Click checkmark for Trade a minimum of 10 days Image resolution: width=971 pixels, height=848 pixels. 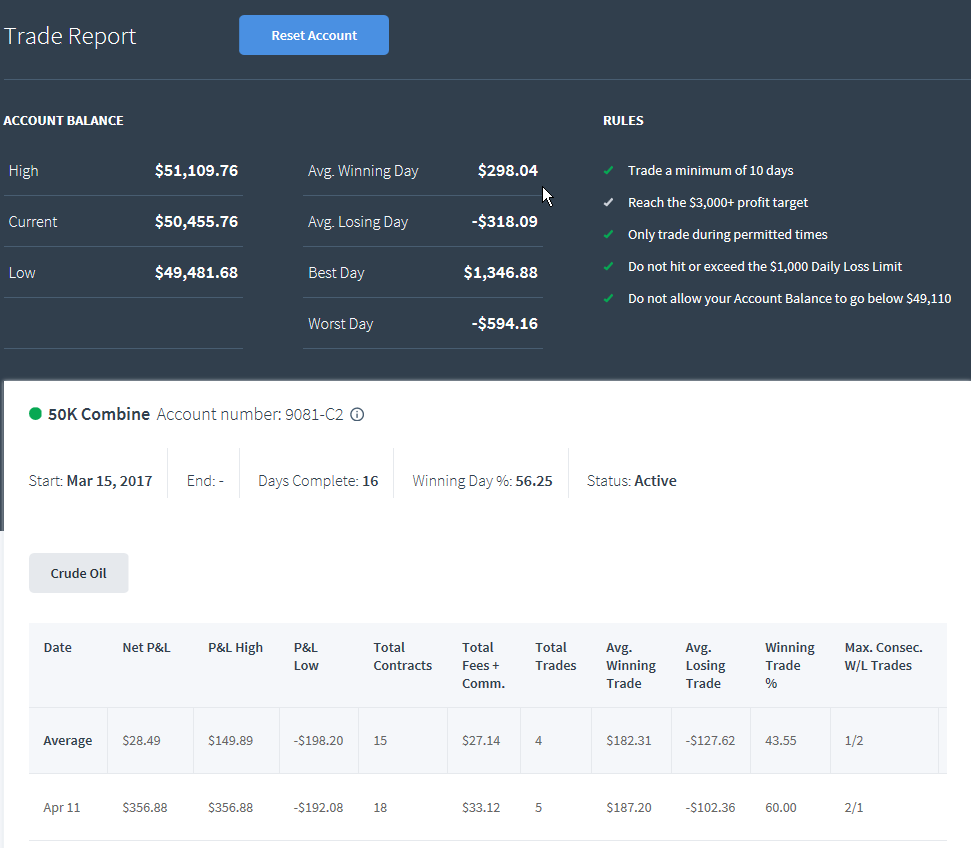point(609,170)
